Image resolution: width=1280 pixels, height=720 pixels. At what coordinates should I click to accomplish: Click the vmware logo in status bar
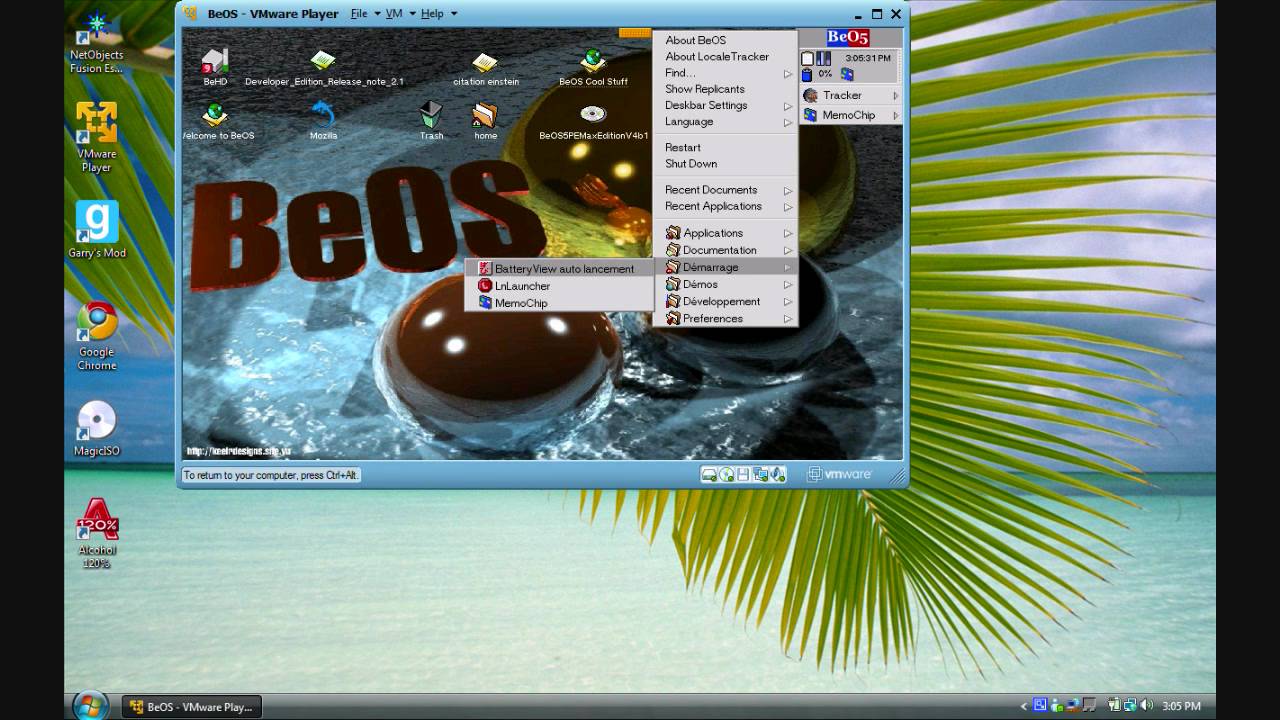(x=840, y=475)
